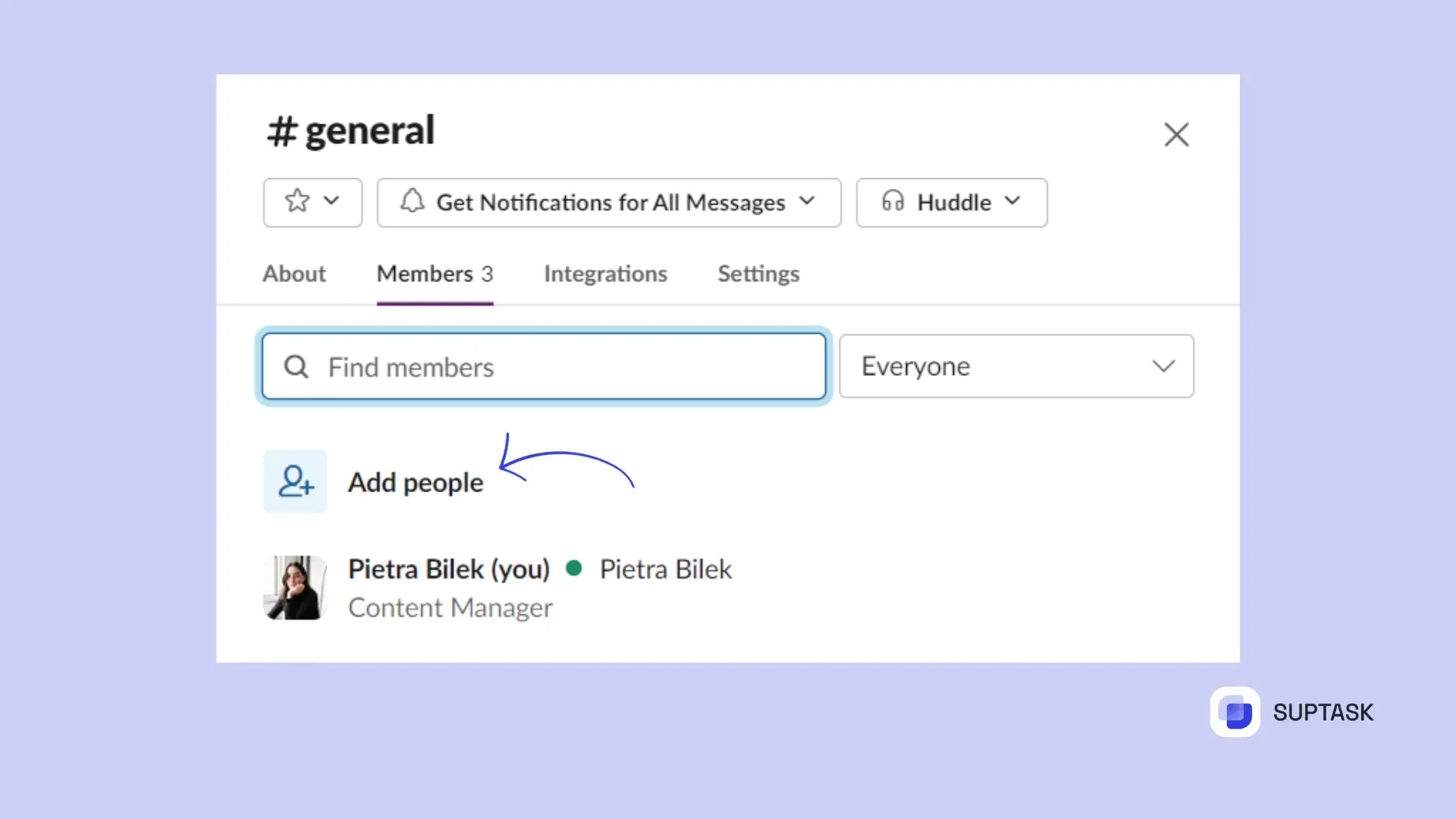Click the magnifying glass search icon
The image size is (1456, 819).
click(296, 366)
